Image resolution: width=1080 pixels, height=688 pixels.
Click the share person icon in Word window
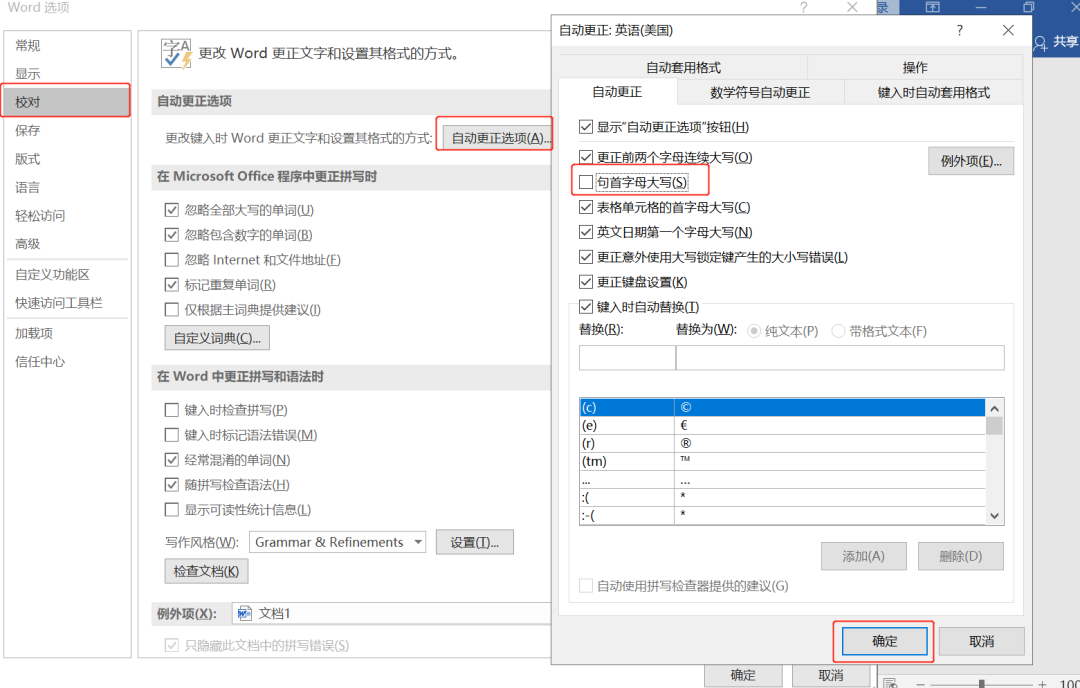[x=1040, y=43]
